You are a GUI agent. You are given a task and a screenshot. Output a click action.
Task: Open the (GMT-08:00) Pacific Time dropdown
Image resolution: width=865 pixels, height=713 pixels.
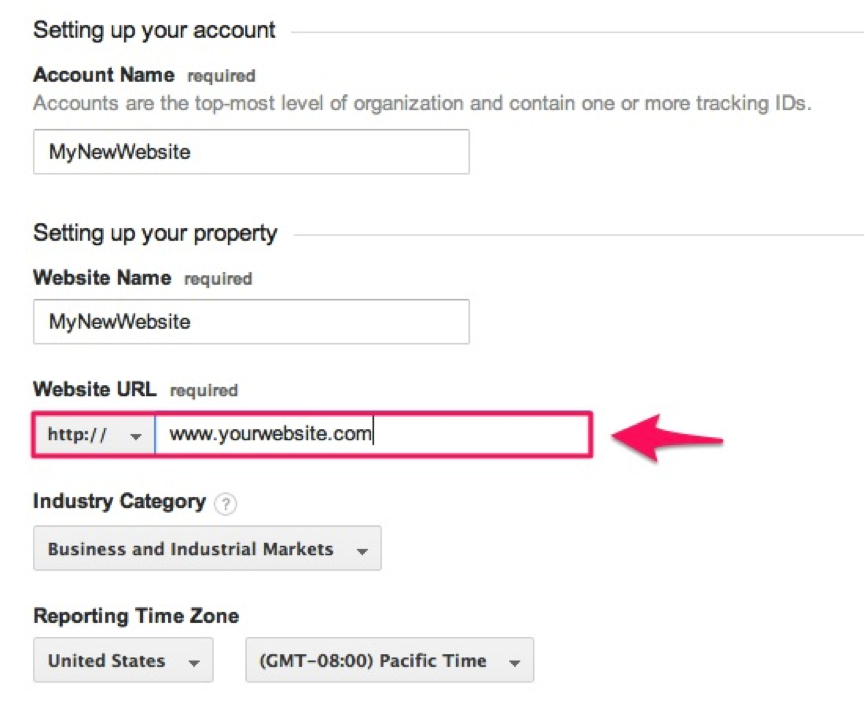click(389, 660)
